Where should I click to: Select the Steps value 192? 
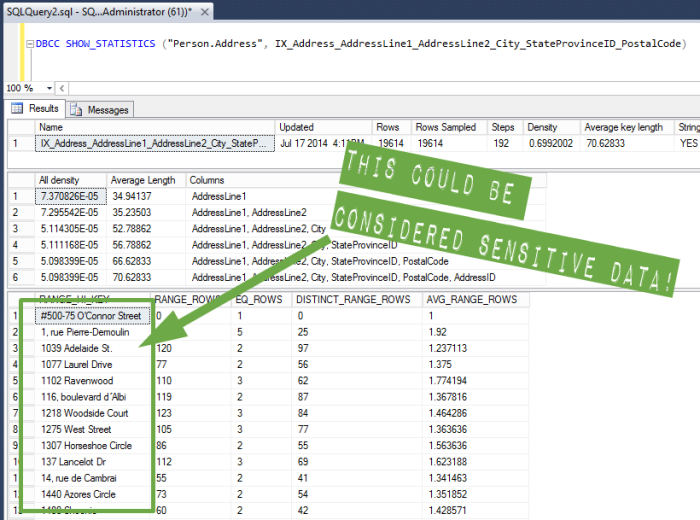click(x=505, y=143)
